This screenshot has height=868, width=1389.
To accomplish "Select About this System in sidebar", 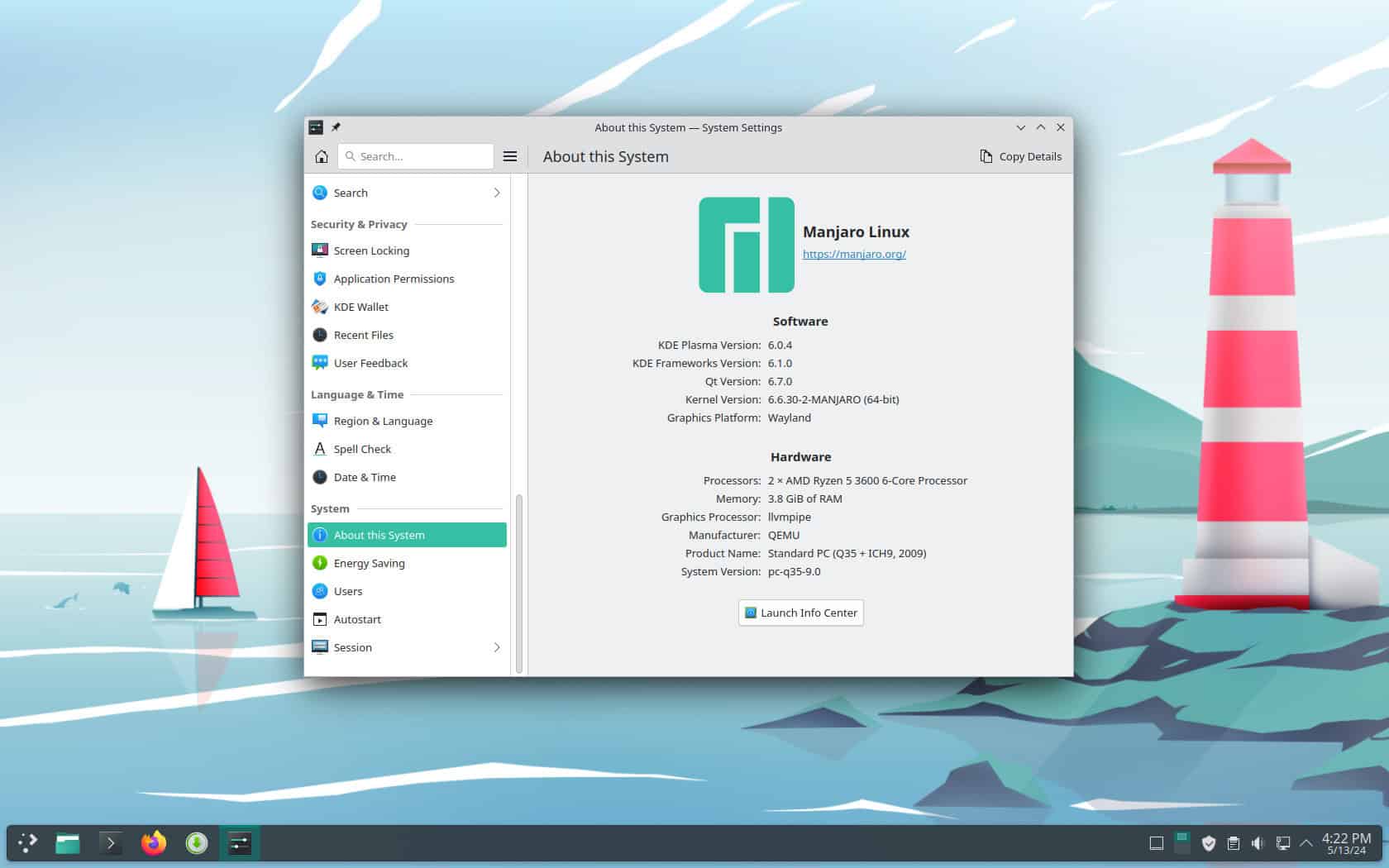I will [379, 535].
